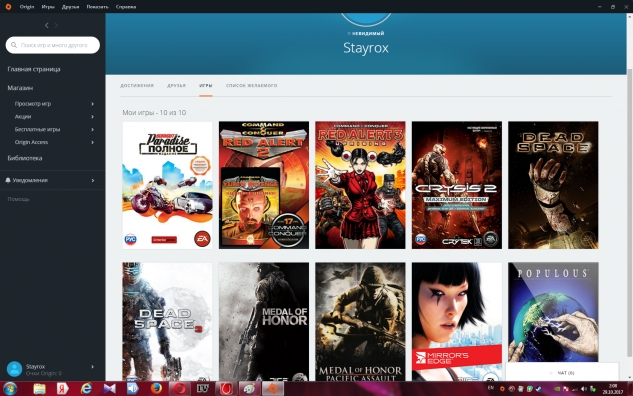Expand the Акции submenu chevron
This screenshot has width=633, height=396.
(92, 117)
